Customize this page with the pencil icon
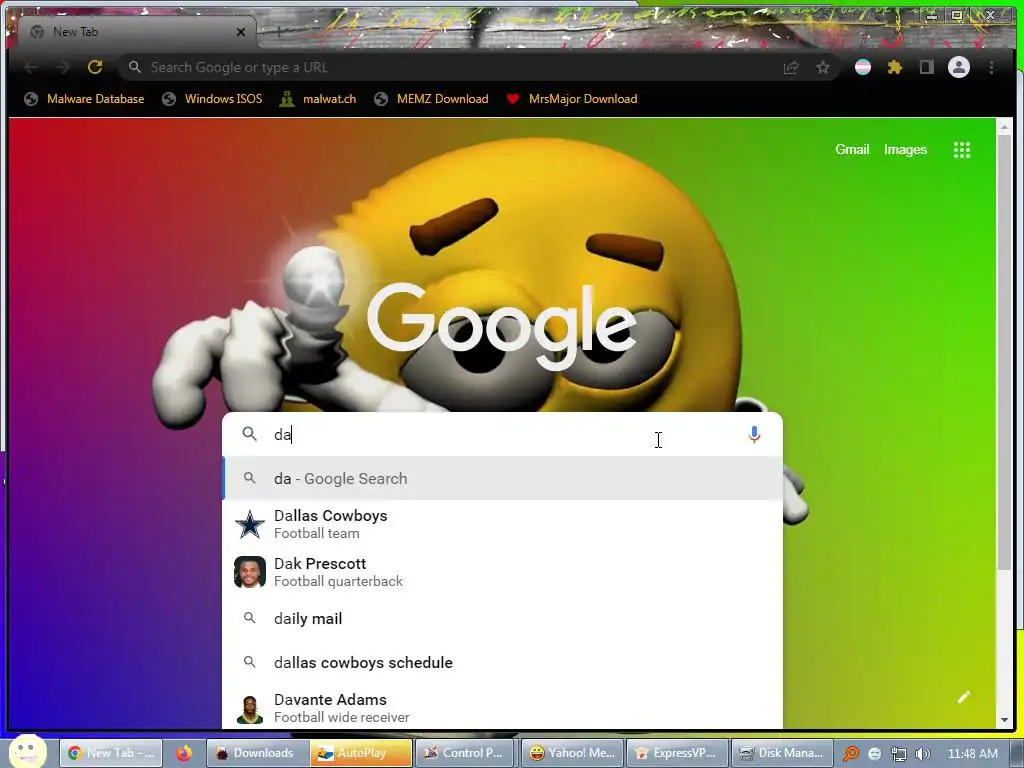The height and width of the screenshot is (768, 1024). [x=963, y=697]
